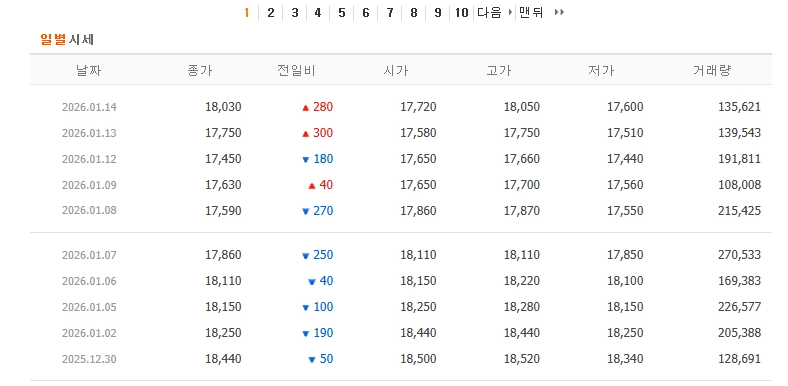Click volume 215,425
The height and width of the screenshot is (386, 788).
[739, 211]
